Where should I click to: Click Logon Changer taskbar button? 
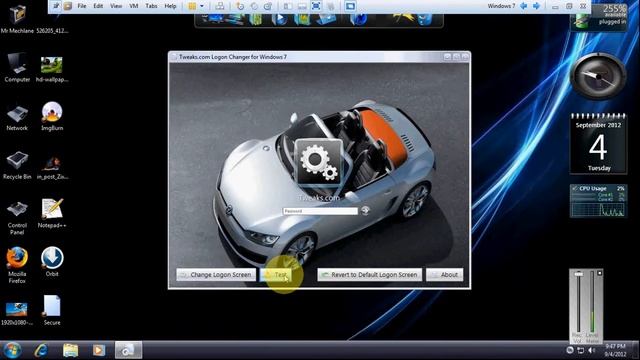(128, 350)
